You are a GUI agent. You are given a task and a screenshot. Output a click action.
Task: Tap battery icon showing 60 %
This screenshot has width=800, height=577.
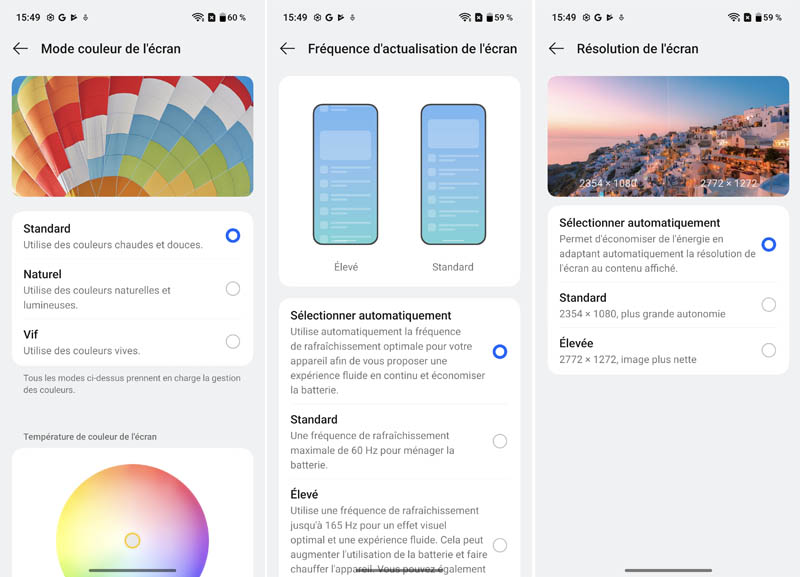pyautogui.click(x=222, y=17)
